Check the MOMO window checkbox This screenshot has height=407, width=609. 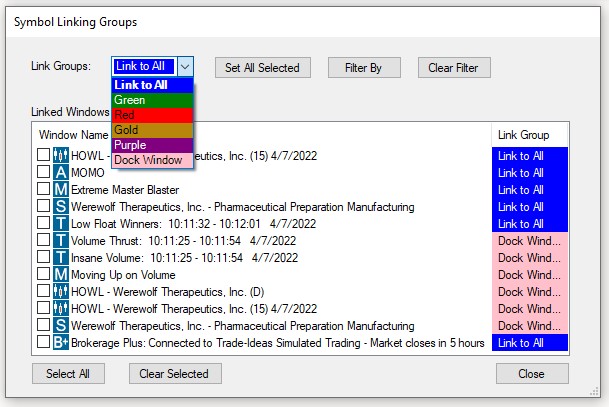point(43,173)
